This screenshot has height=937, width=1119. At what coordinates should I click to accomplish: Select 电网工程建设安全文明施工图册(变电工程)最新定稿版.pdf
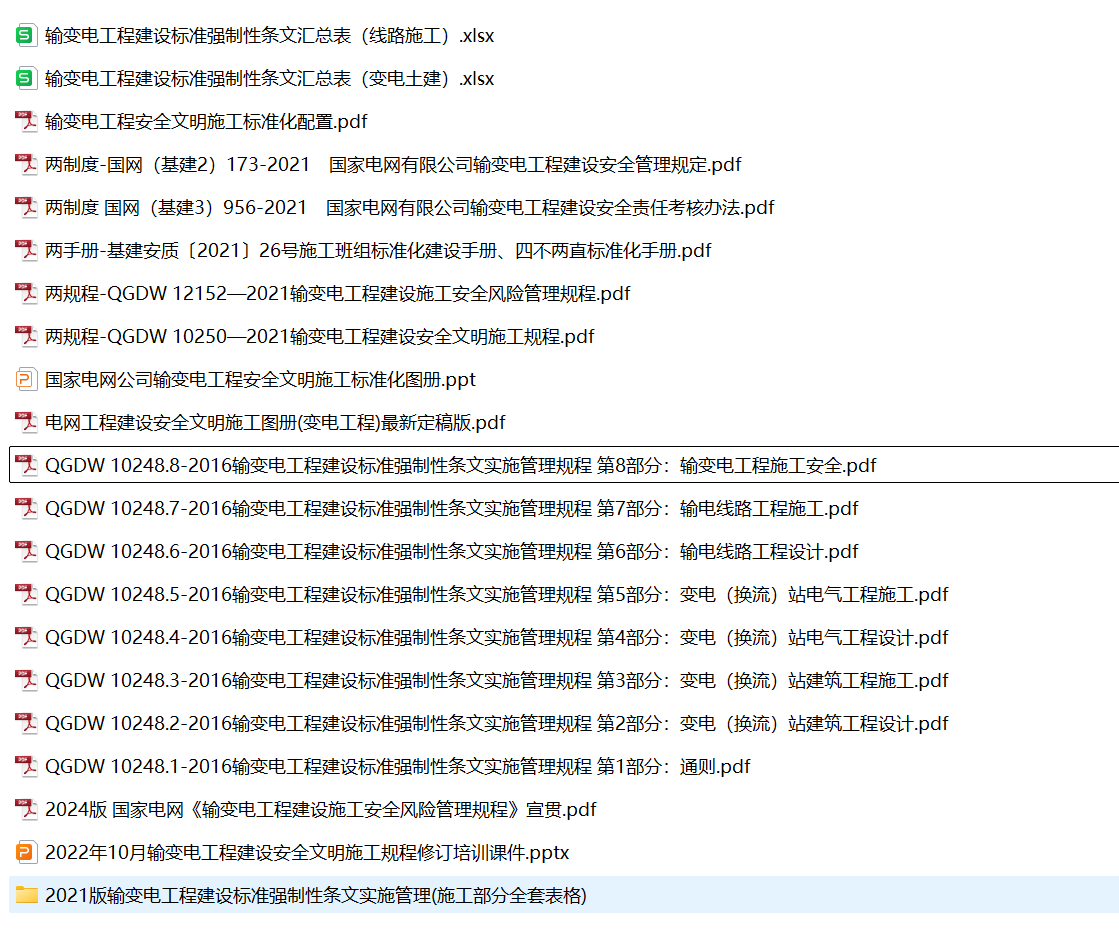point(275,422)
